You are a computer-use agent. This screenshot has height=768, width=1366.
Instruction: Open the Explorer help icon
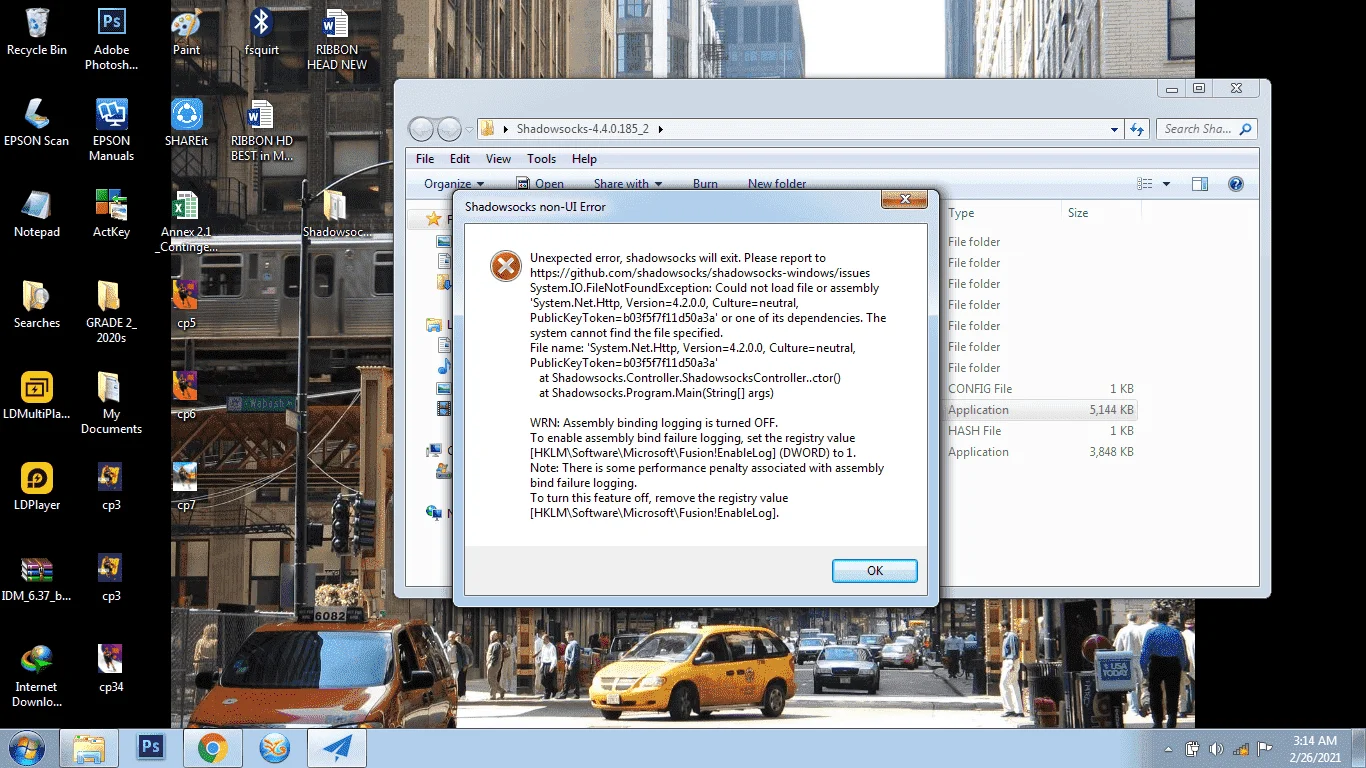(1235, 184)
